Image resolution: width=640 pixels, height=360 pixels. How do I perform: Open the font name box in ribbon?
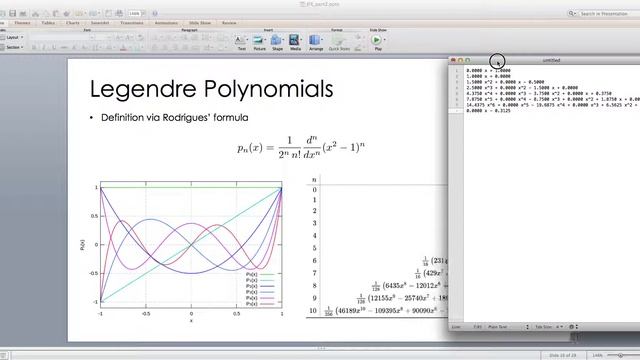click(62, 37)
